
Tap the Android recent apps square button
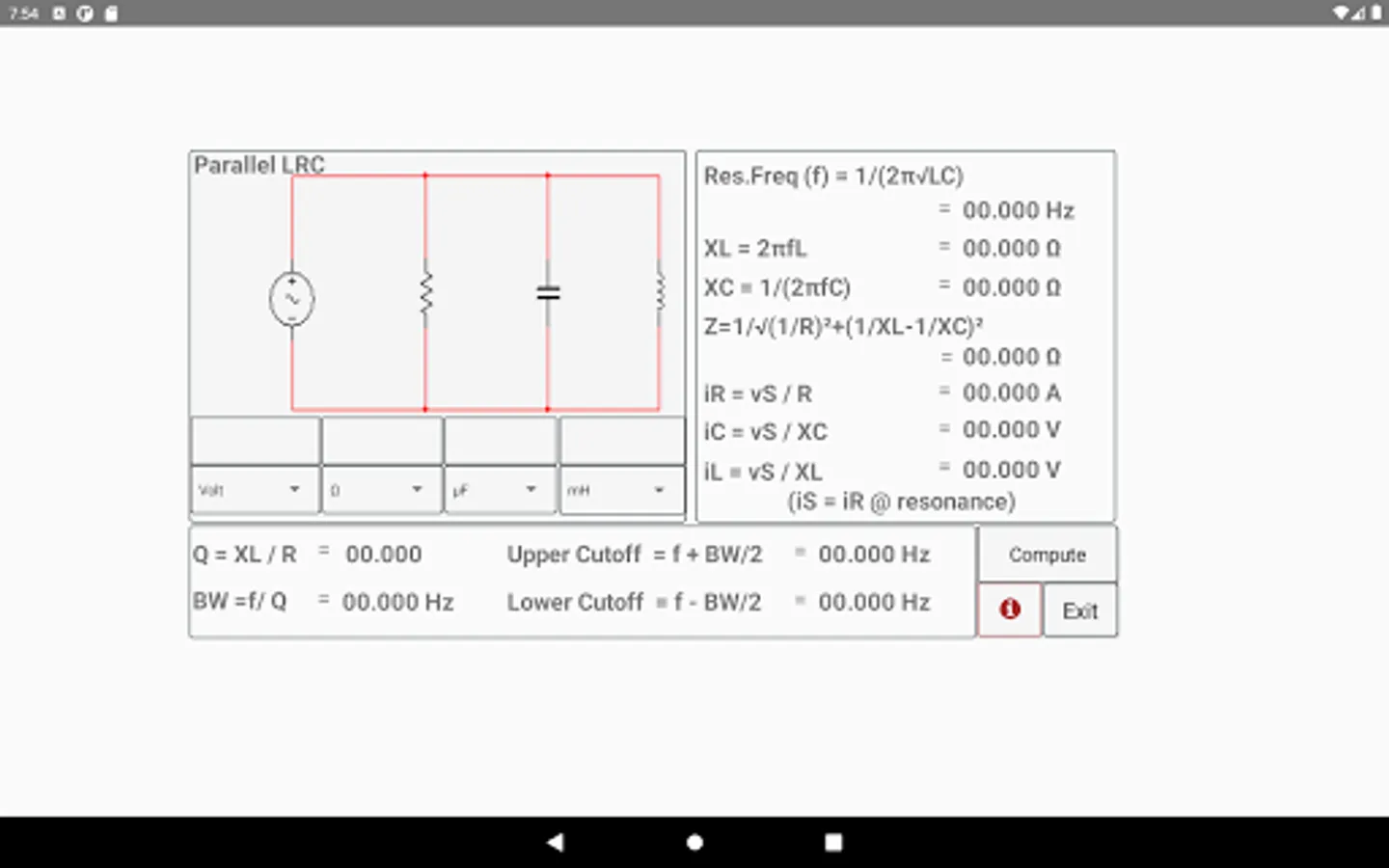[x=833, y=842]
